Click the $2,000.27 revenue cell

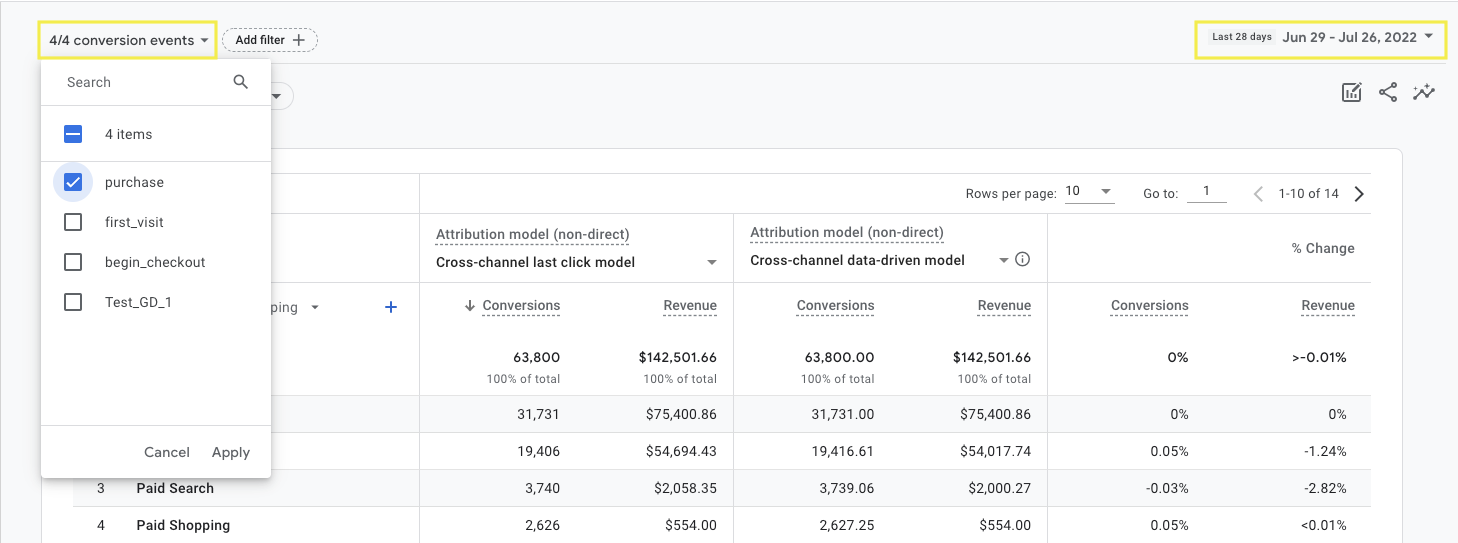[1000, 488]
